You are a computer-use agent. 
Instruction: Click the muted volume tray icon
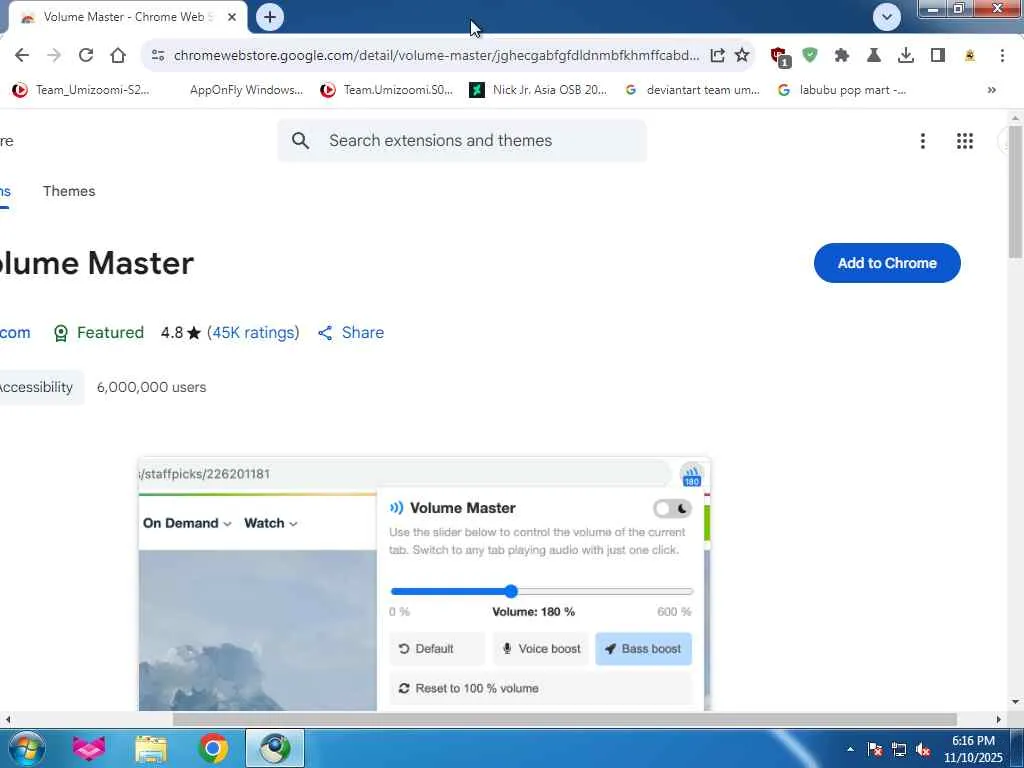pyautogui.click(x=923, y=749)
